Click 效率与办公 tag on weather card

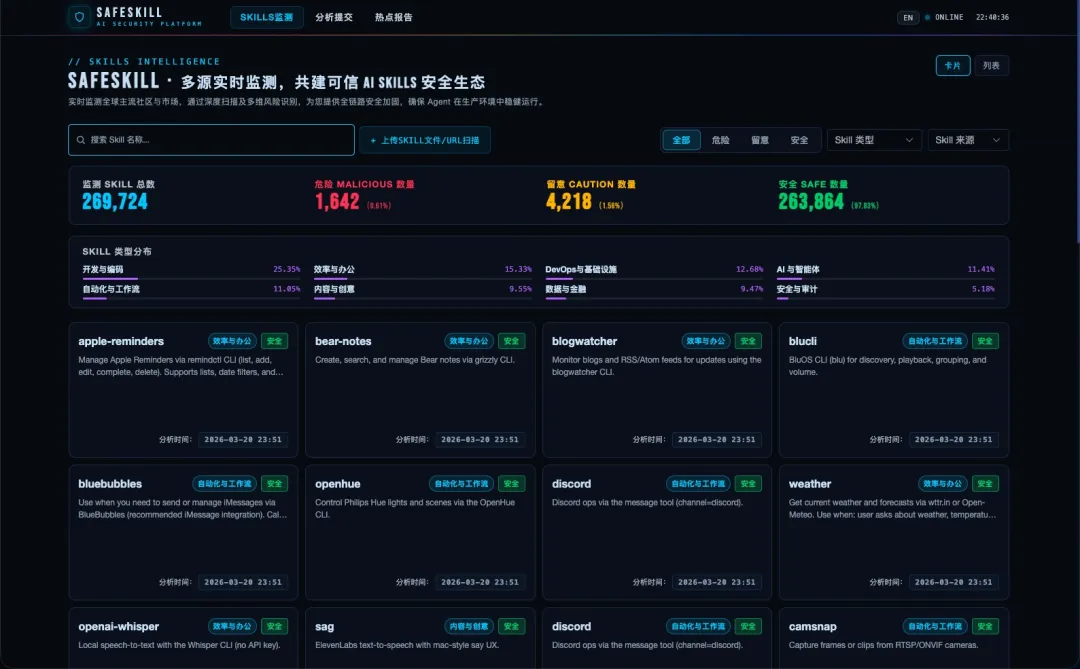(943, 484)
